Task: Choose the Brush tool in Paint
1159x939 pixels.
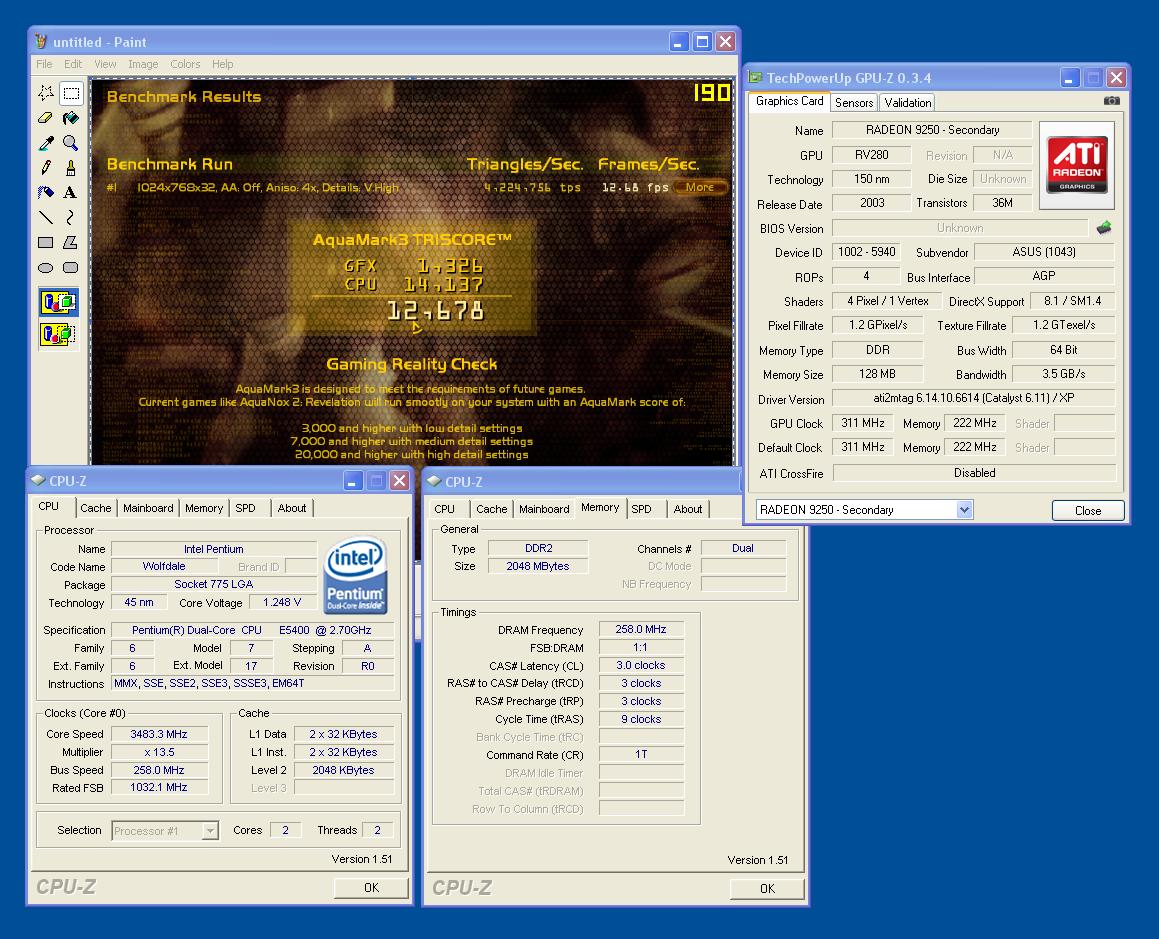Action: [x=71, y=168]
